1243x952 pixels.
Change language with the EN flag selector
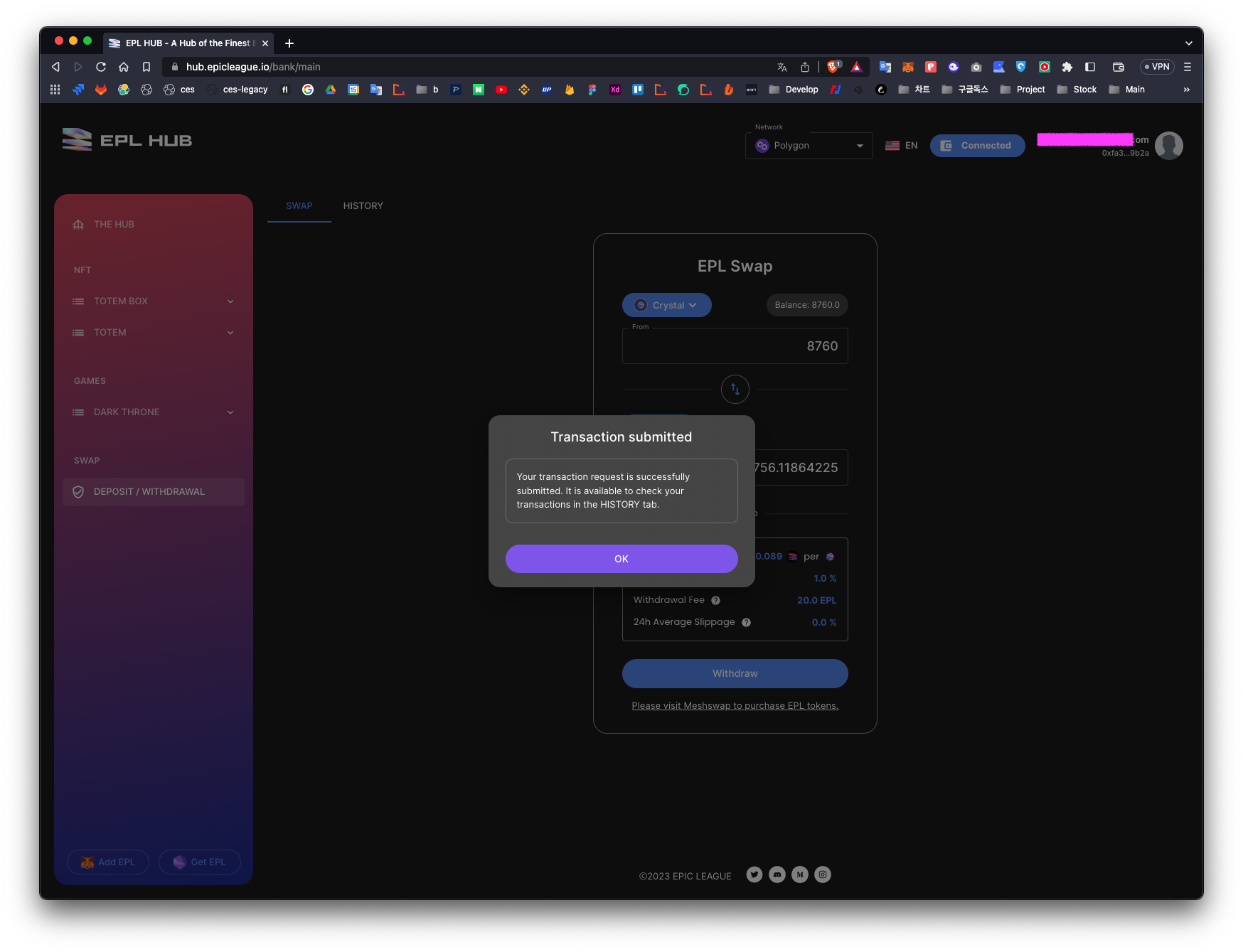tap(902, 146)
